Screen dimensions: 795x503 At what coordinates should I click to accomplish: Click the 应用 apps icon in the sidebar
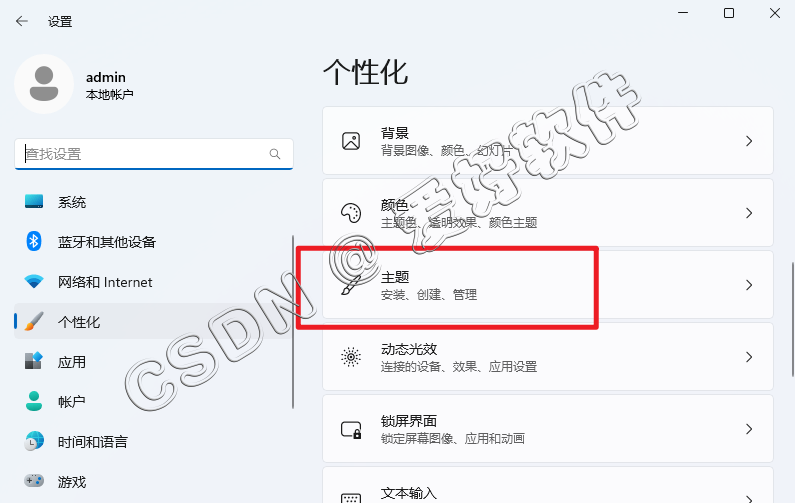(x=34, y=361)
